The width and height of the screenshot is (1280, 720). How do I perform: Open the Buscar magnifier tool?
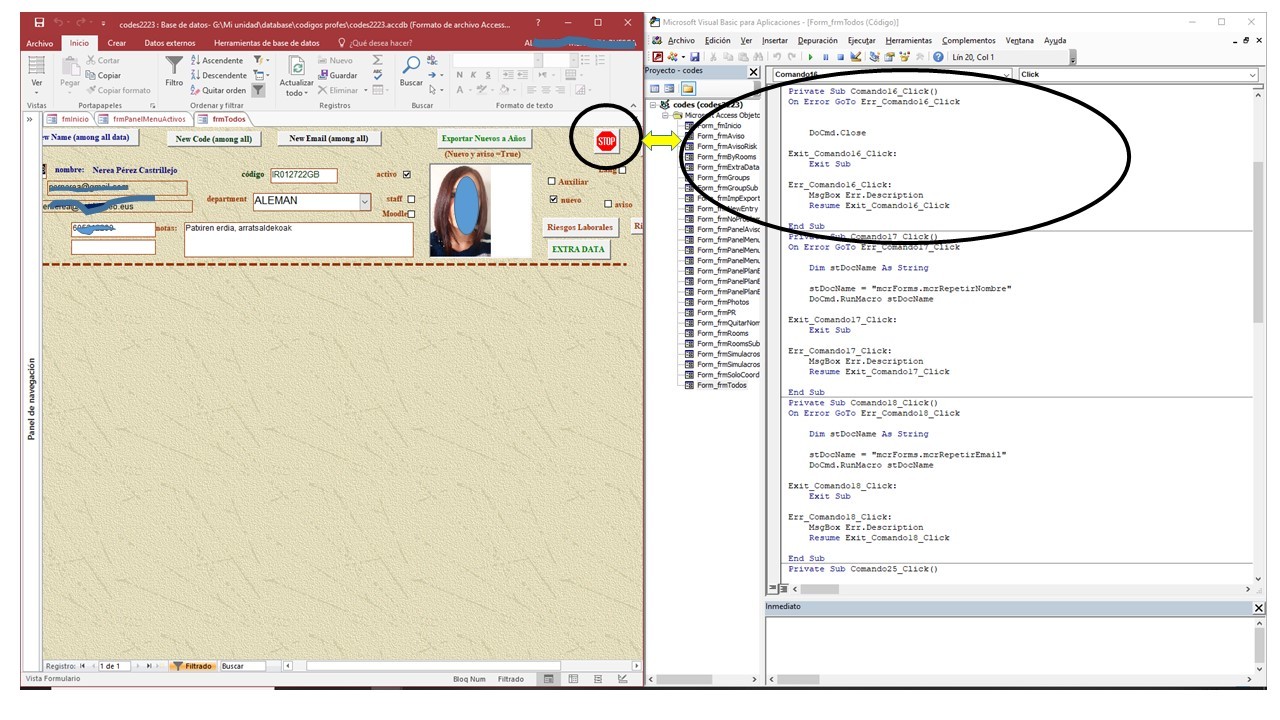pos(411,66)
